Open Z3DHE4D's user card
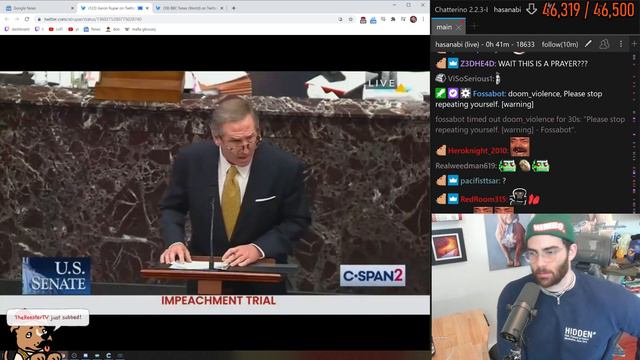 pyautogui.click(x=478, y=64)
